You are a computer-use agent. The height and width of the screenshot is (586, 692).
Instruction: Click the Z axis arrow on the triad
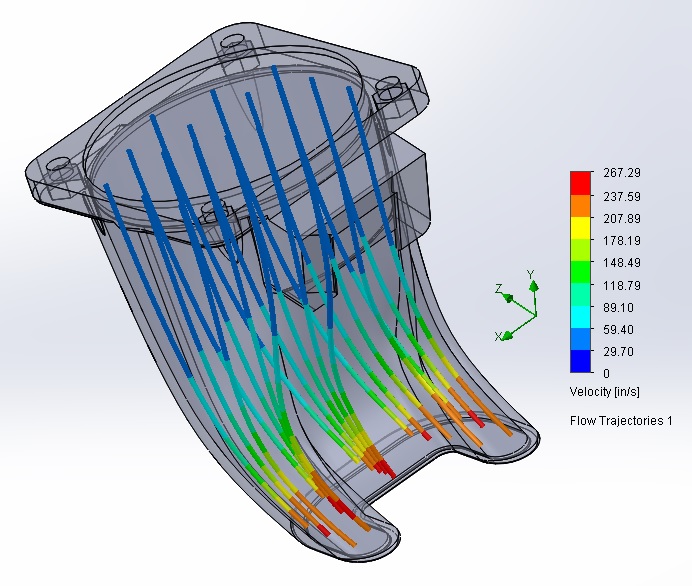(507, 297)
